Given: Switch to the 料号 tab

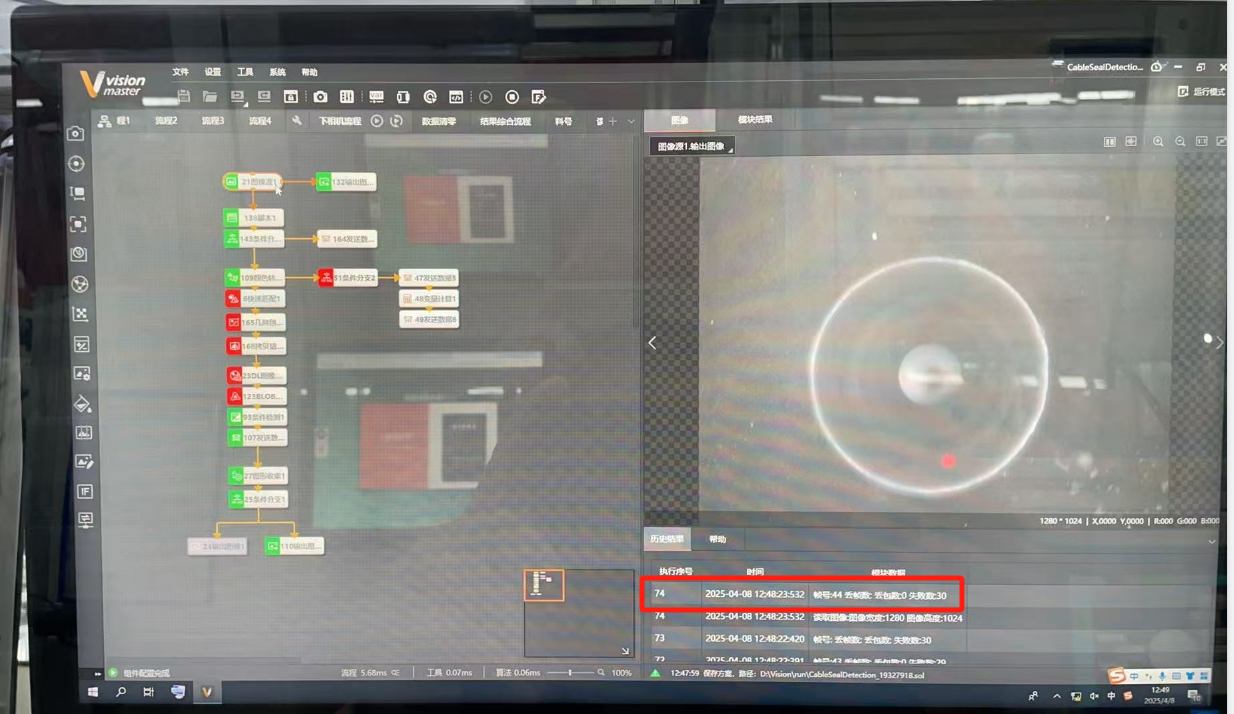Looking at the screenshot, I should coord(564,121).
